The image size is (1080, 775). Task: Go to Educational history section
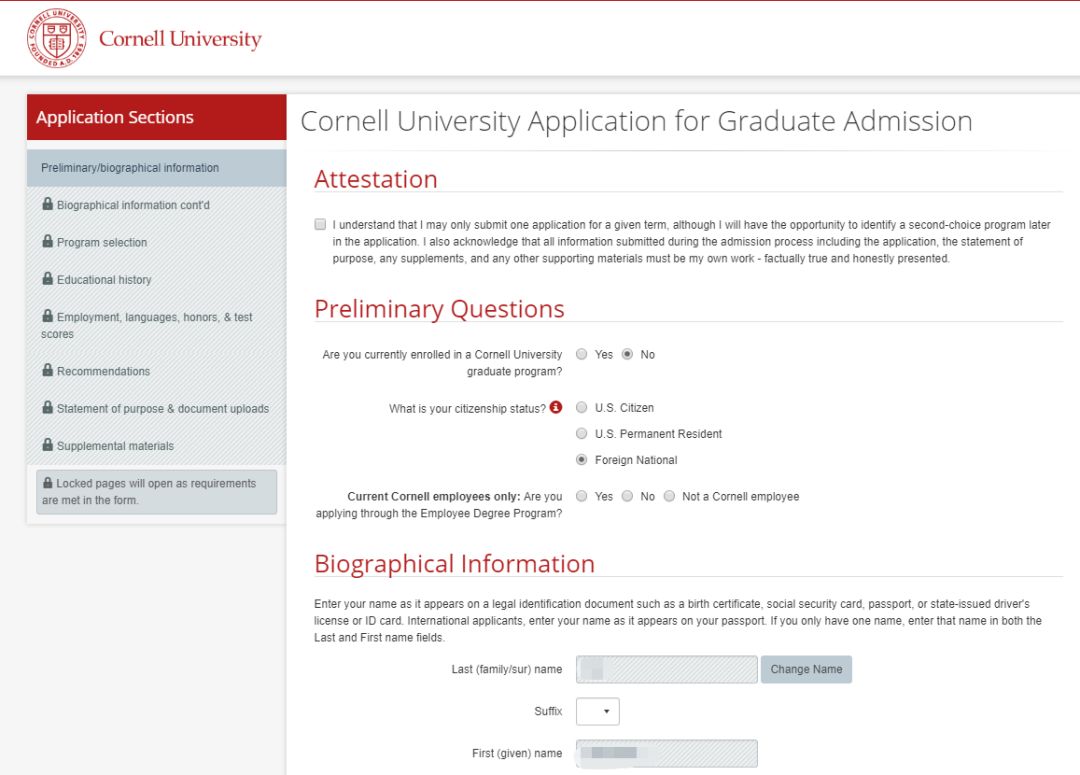(156, 280)
